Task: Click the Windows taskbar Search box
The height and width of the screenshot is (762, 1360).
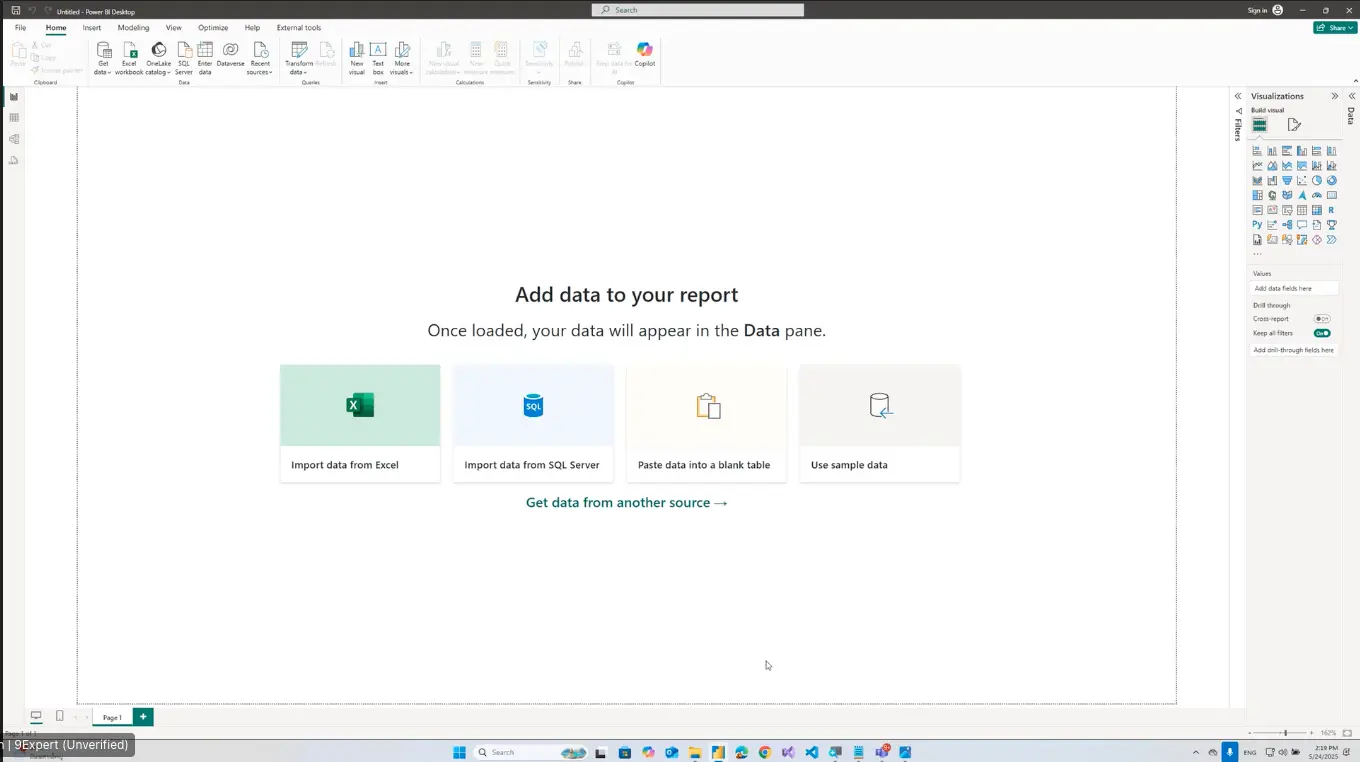Action: [x=530, y=752]
